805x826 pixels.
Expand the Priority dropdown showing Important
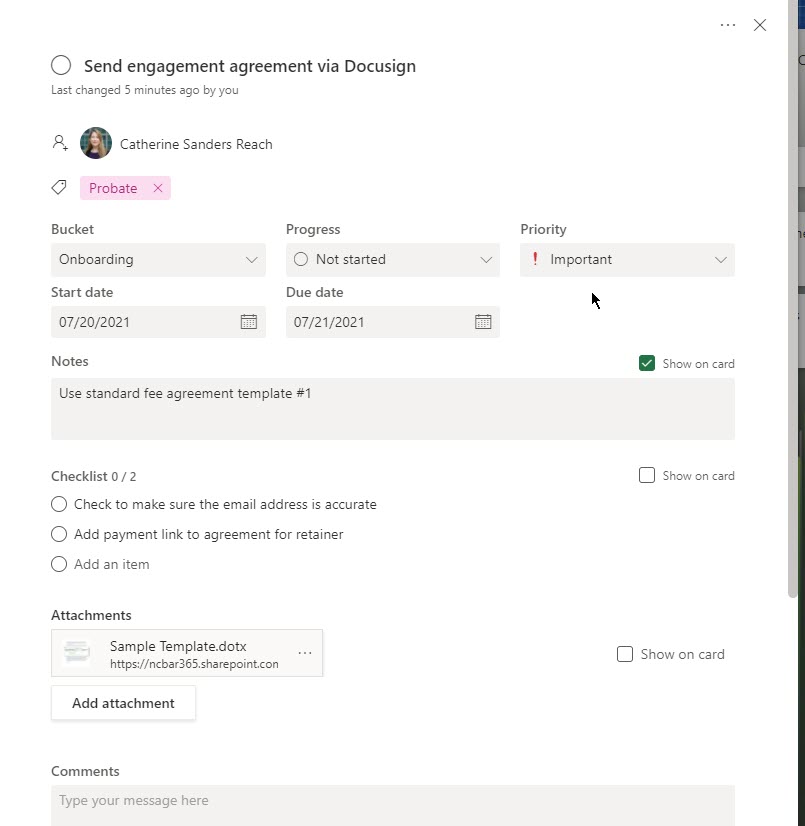coord(627,259)
